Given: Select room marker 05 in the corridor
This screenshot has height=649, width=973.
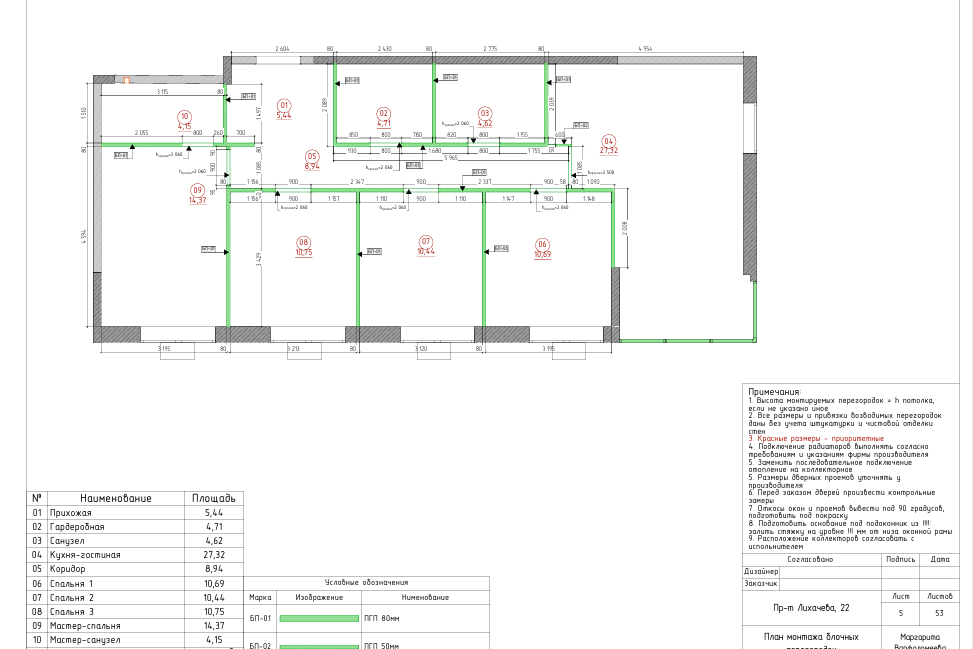Looking at the screenshot, I should [x=312, y=156].
